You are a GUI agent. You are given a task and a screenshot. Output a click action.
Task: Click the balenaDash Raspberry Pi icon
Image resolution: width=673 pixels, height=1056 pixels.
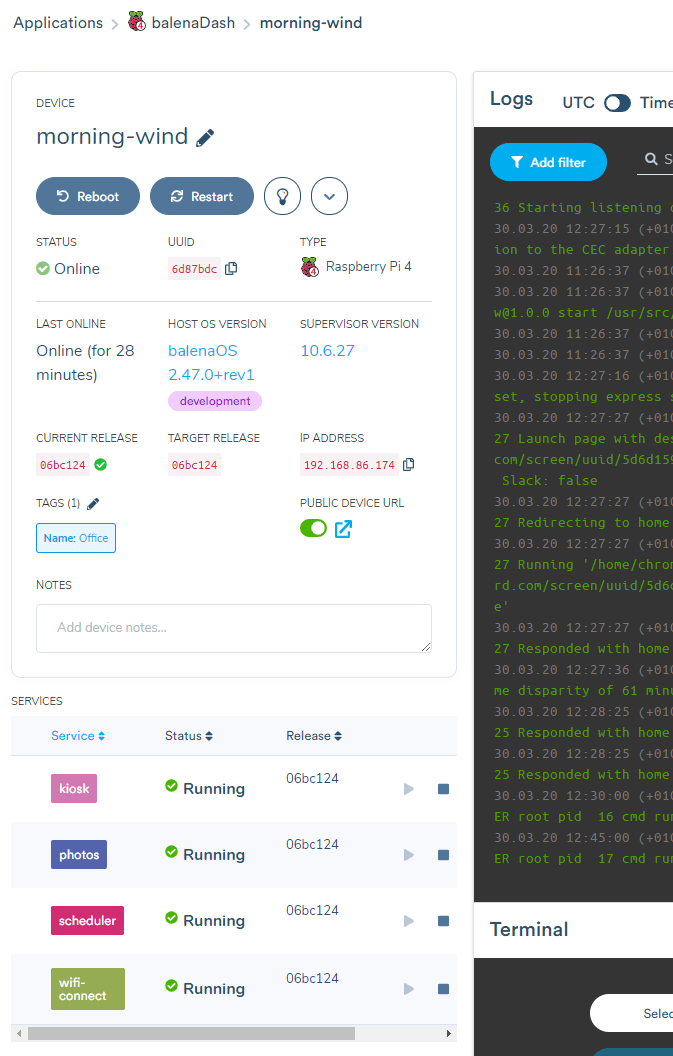pyautogui.click(x=137, y=22)
